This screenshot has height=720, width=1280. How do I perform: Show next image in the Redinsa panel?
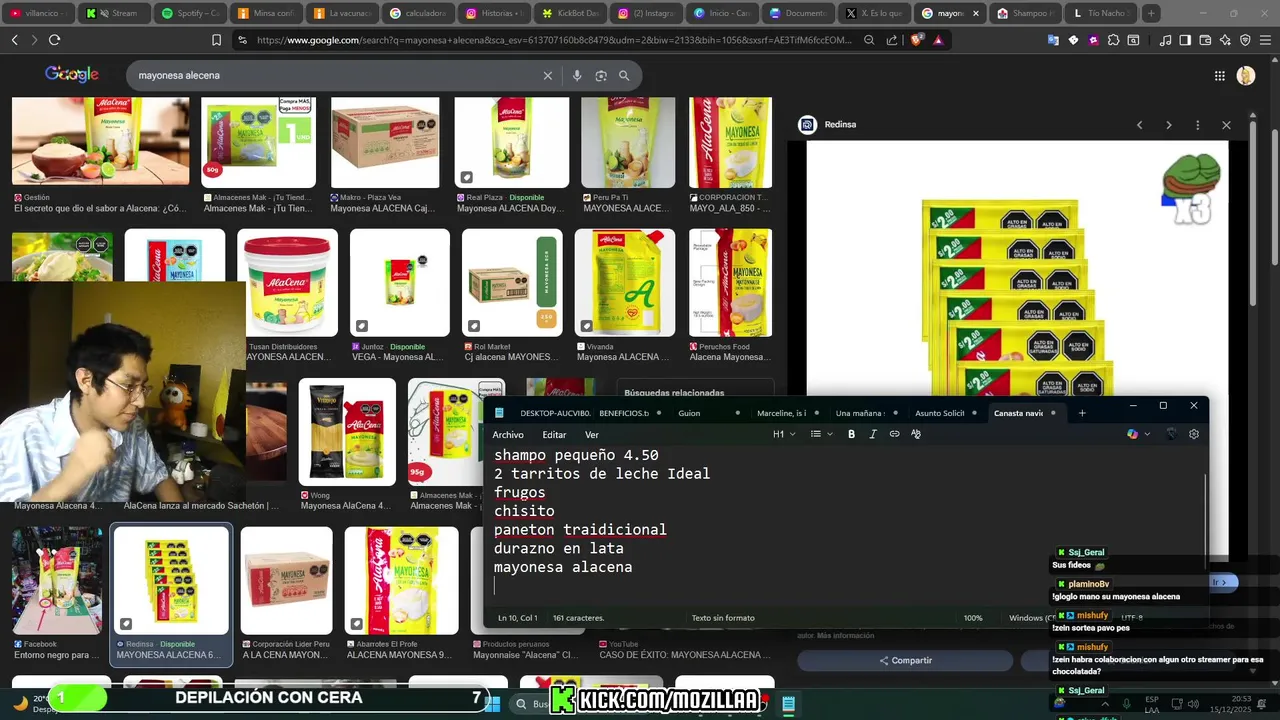[x=1168, y=125]
